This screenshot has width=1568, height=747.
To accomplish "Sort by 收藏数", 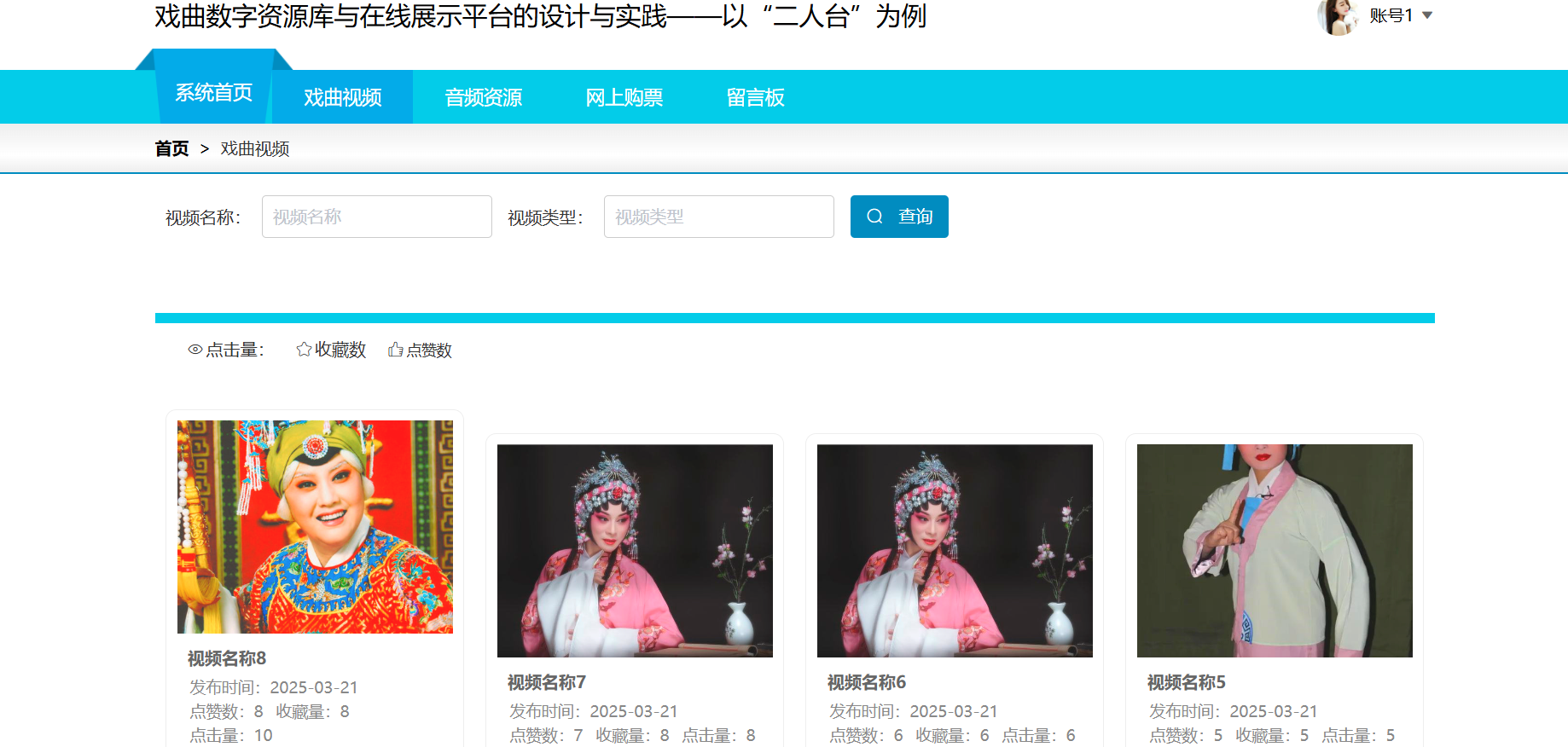I will [331, 350].
